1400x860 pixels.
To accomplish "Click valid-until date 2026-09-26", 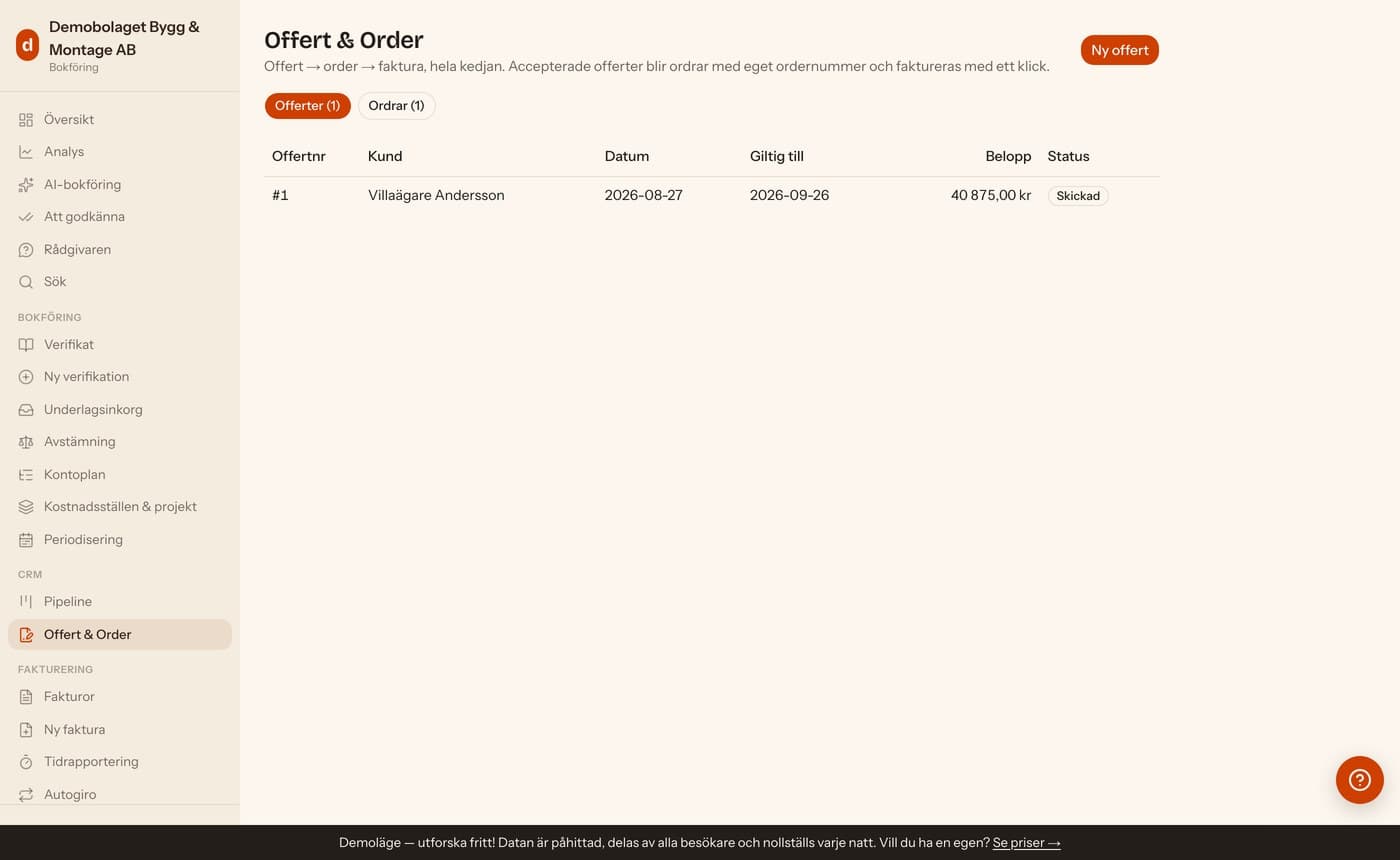I will [x=790, y=196].
